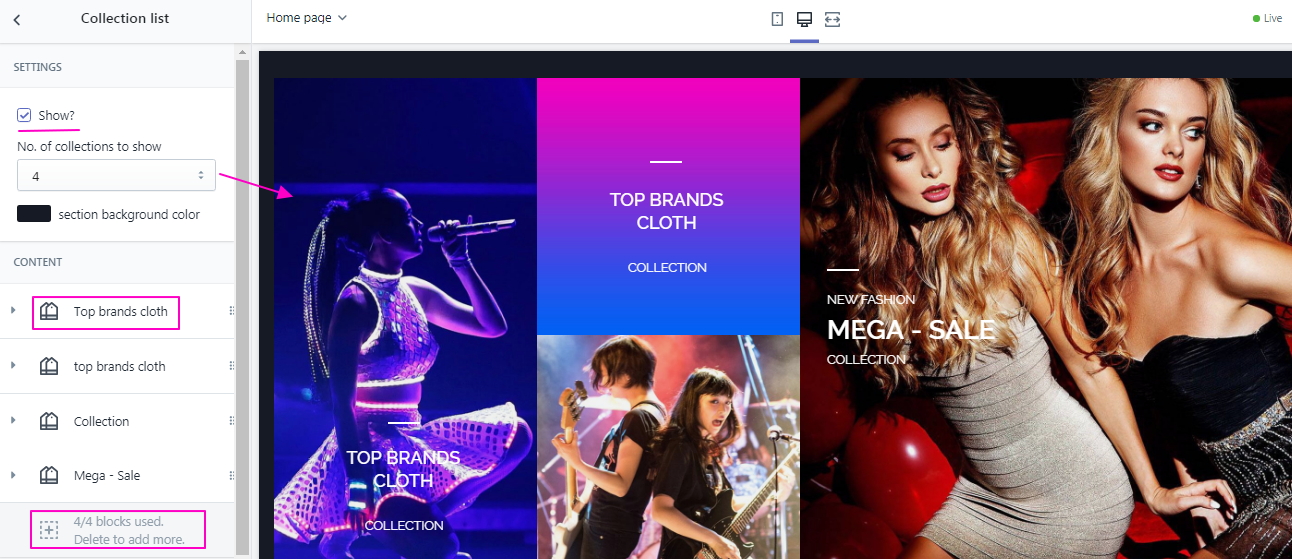The width and height of the screenshot is (1292, 559).
Task: Click the collection icon beside Collection block
Action: pyautogui.click(x=49, y=421)
